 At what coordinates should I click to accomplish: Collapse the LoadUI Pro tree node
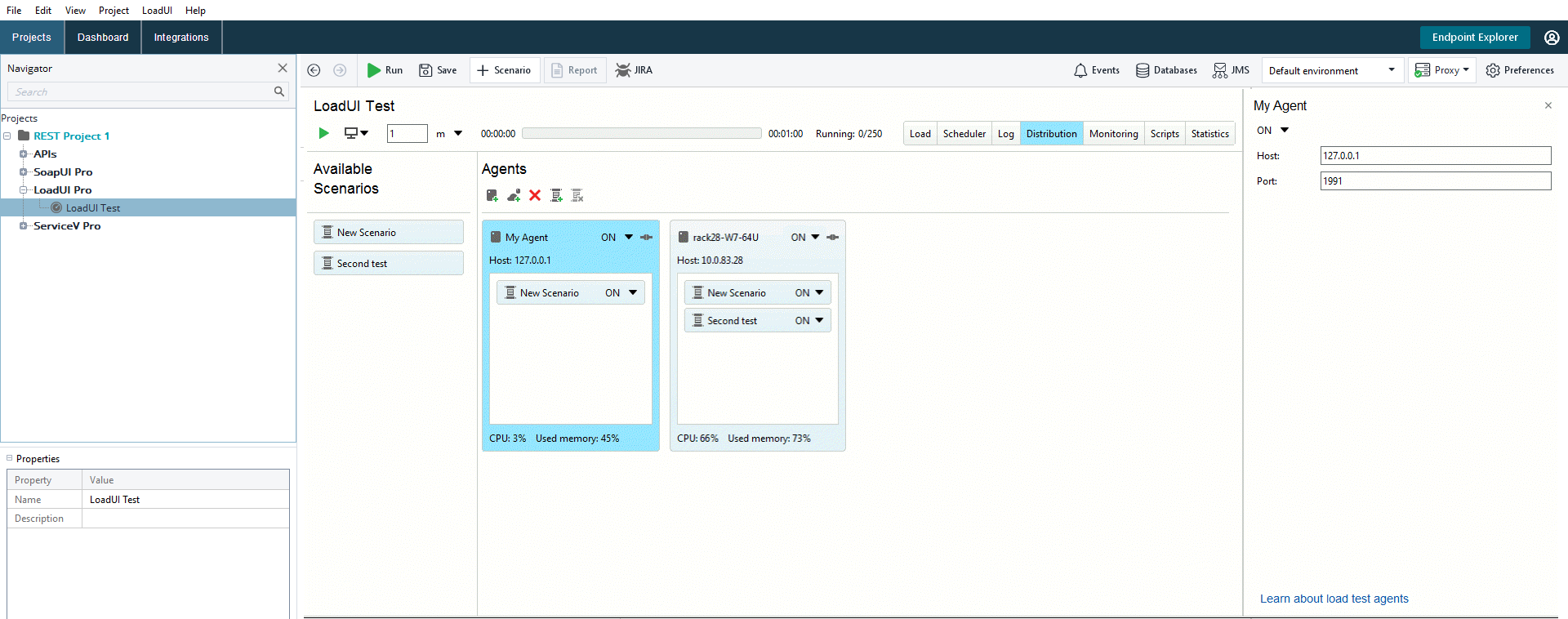point(24,189)
